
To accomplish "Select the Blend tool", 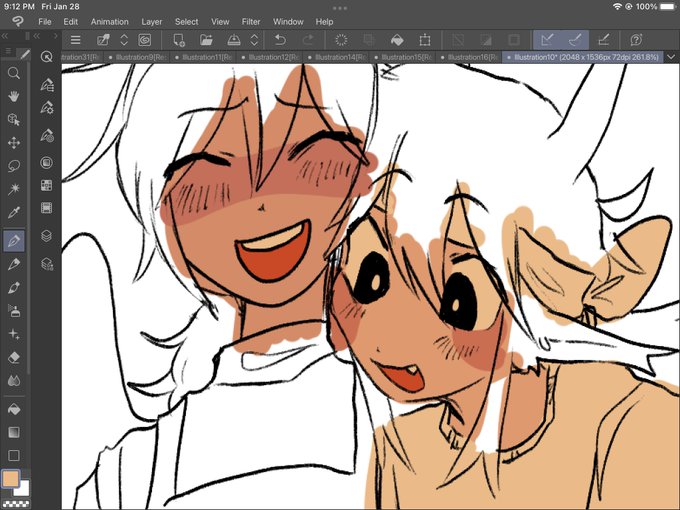I will click(x=14, y=381).
